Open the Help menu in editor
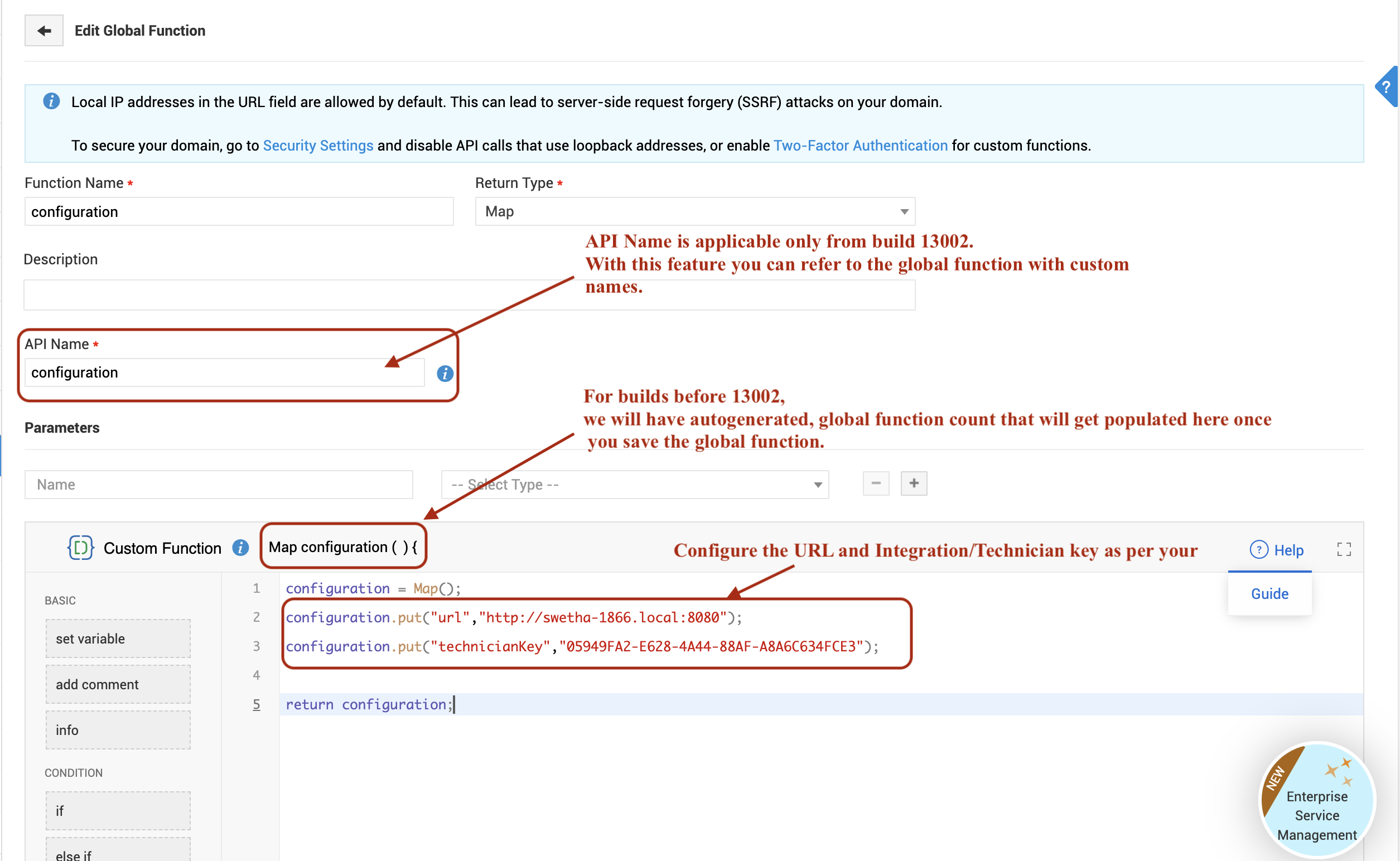 point(1276,550)
